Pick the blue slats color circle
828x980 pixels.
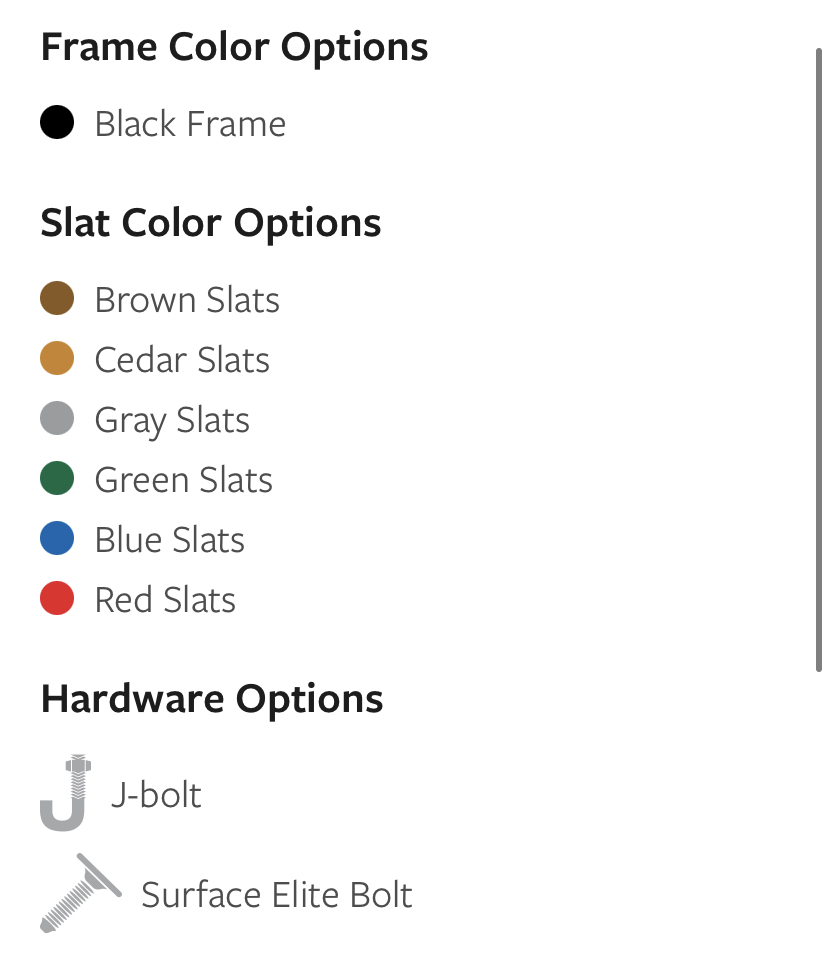[x=57, y=538]
